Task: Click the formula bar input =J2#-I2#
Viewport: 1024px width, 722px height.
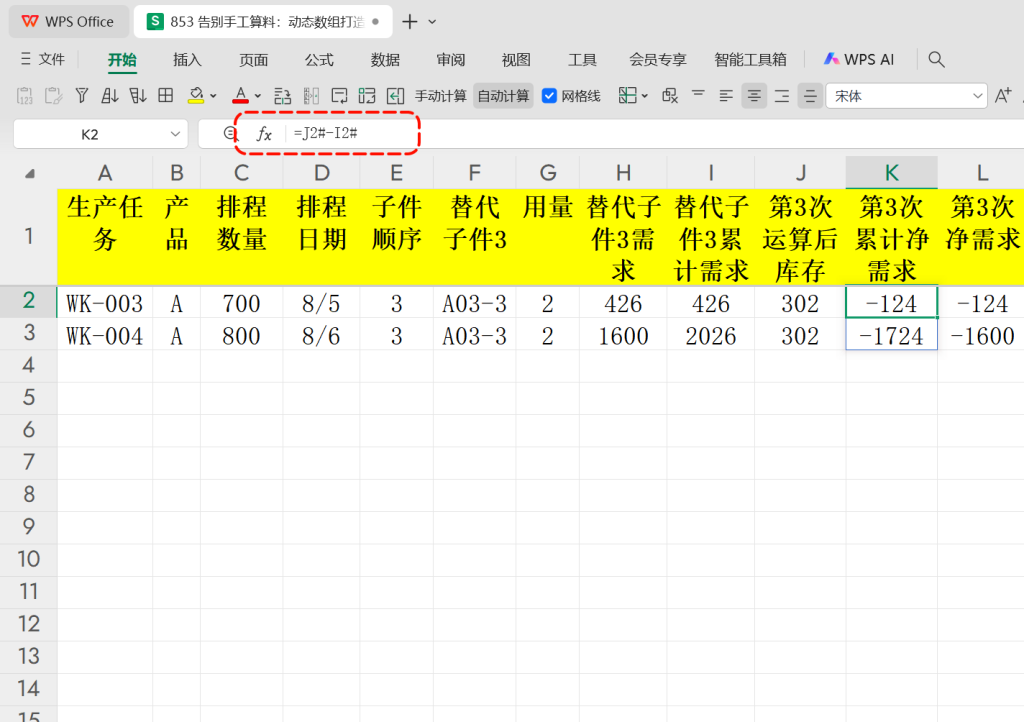Action: click(x=653, y=133)
